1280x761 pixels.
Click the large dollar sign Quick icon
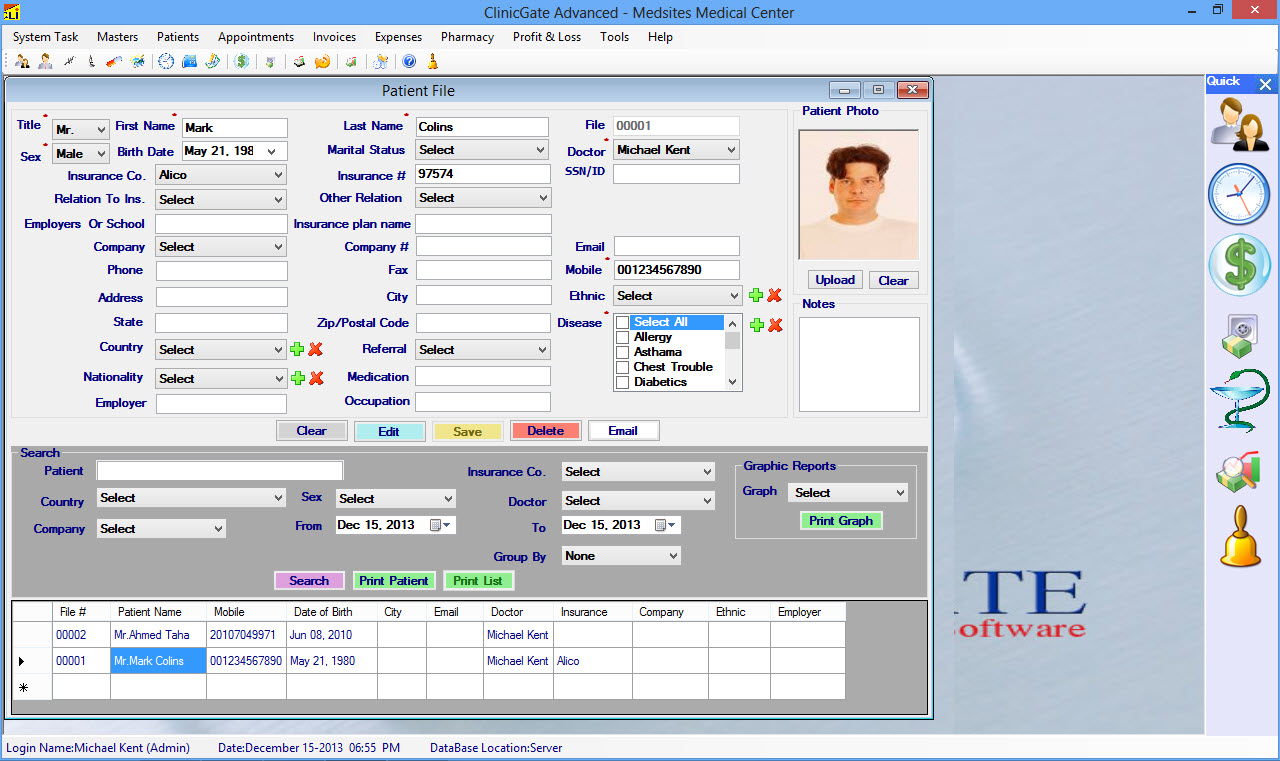(1239, 265)
